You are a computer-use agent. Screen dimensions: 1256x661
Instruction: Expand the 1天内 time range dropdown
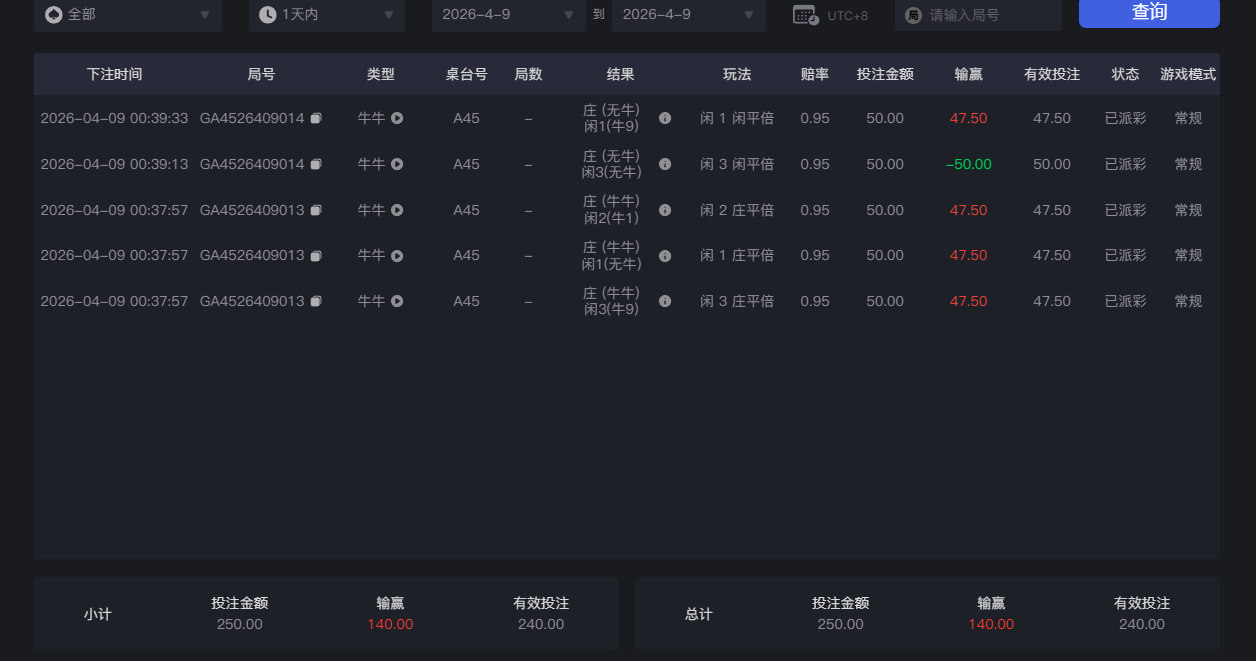pyautogui.click(x=327, y=15)
